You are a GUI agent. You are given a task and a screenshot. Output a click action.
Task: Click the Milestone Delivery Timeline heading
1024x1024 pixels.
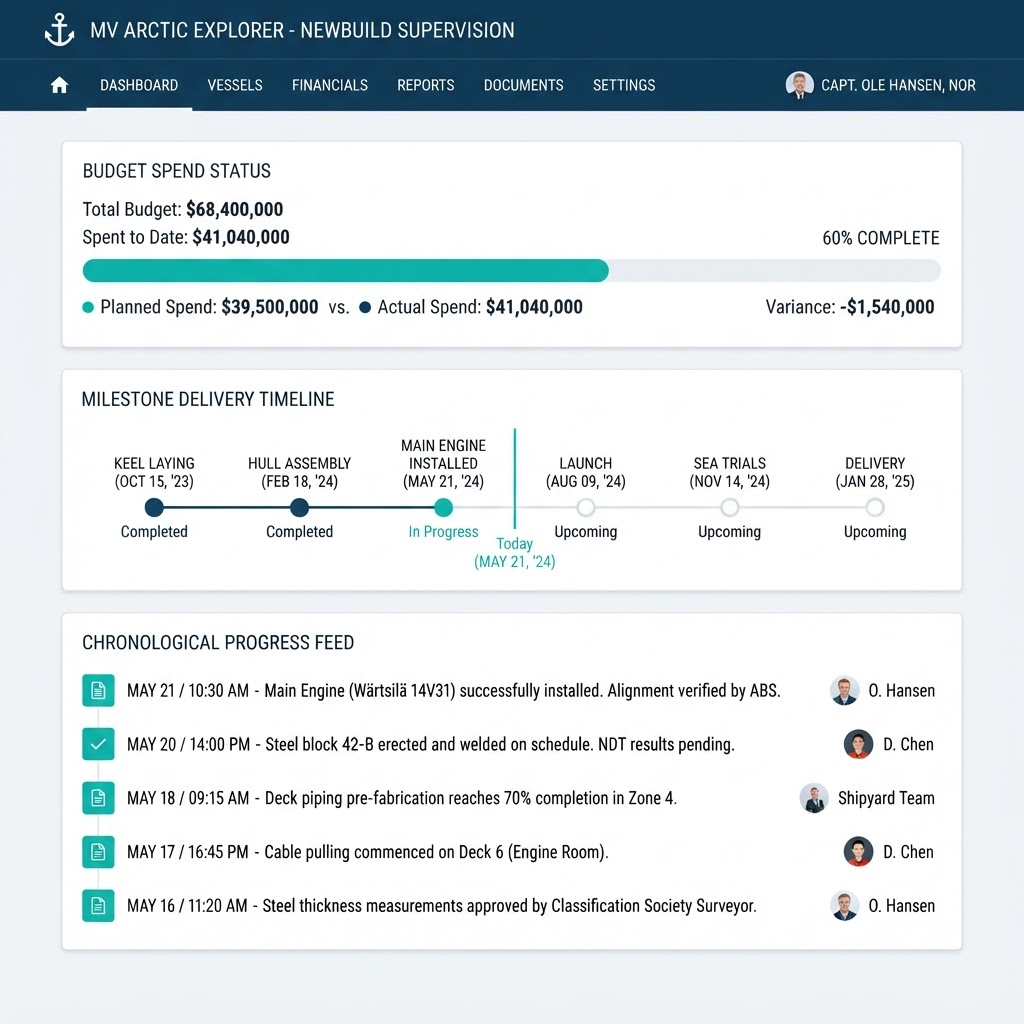[208, 399]
